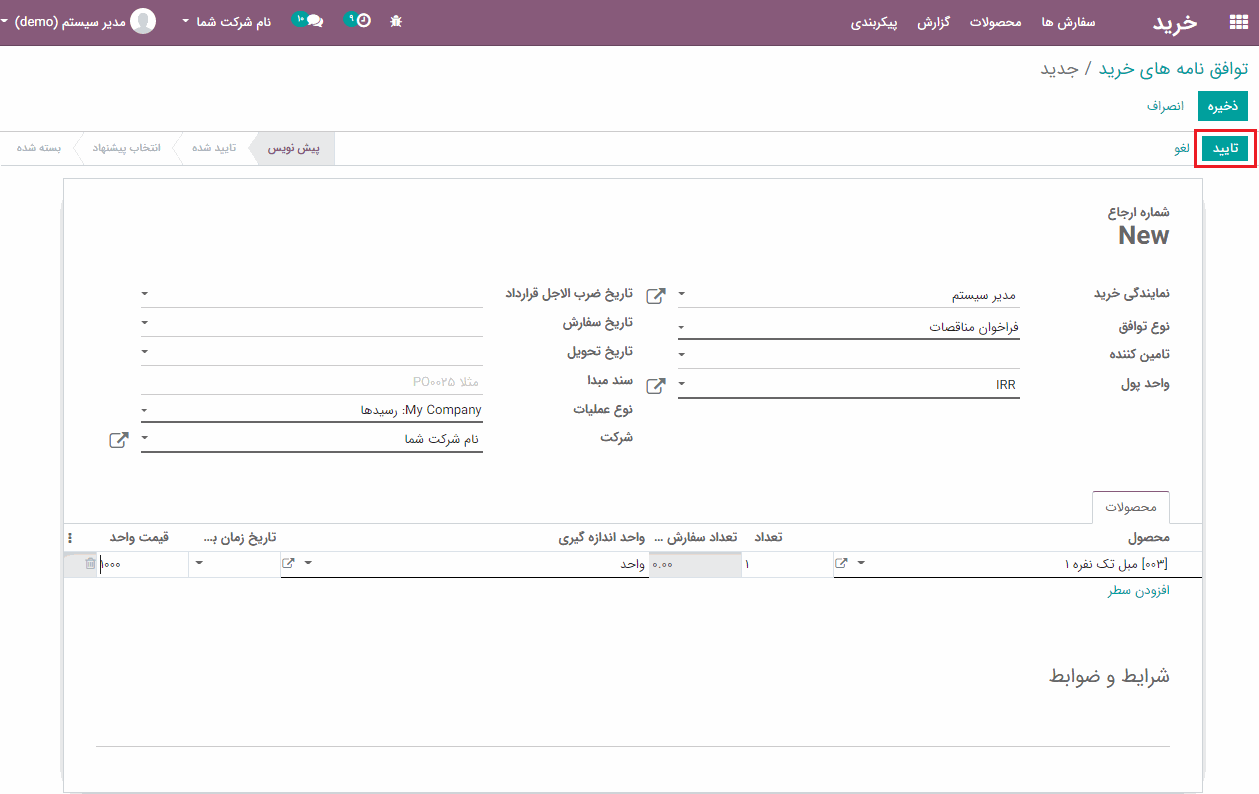This screenshot has height=794, width=1259.
Task: Click the لغو cancel button
Action: 1182,149
